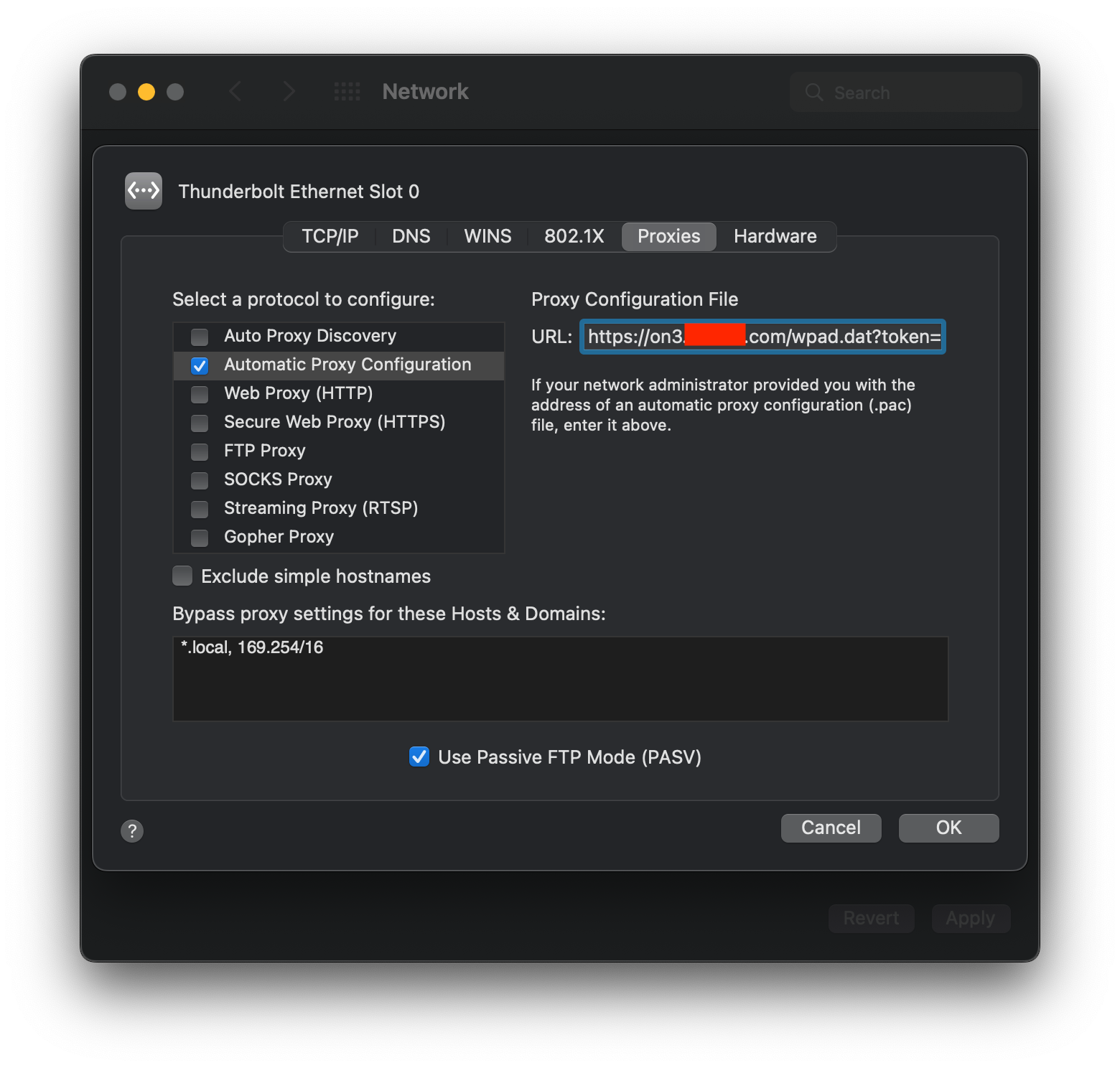Switch to the DNS tab
Viewport: 1120px width, 1068px height.
coord(411,236)
